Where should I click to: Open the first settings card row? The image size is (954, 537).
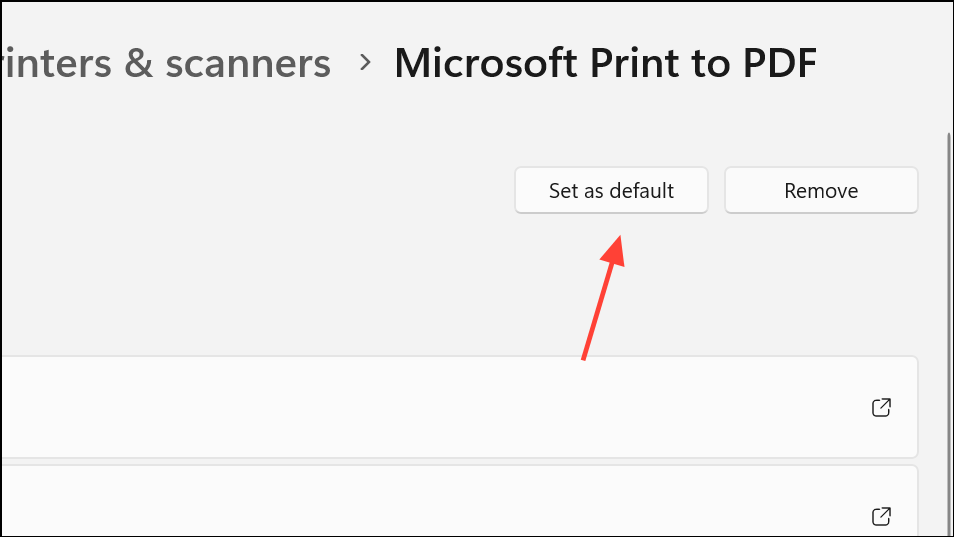coord(459,407)
